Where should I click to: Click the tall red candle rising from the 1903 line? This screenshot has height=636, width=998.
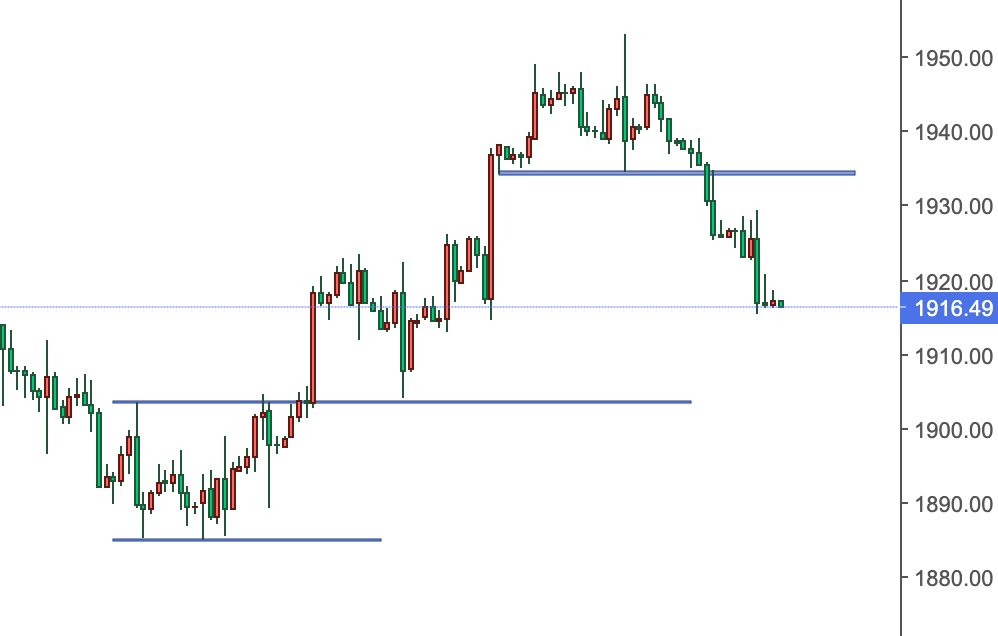313,345
